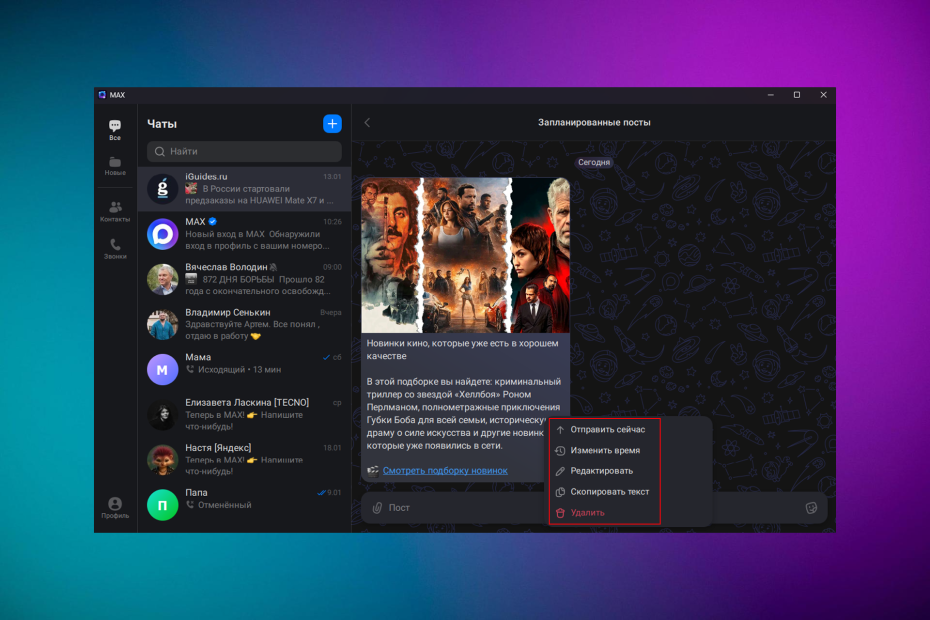The image size is (930, 620).
Task: Choose 'Изменить время' menu entry
Action: coord(605,450)
